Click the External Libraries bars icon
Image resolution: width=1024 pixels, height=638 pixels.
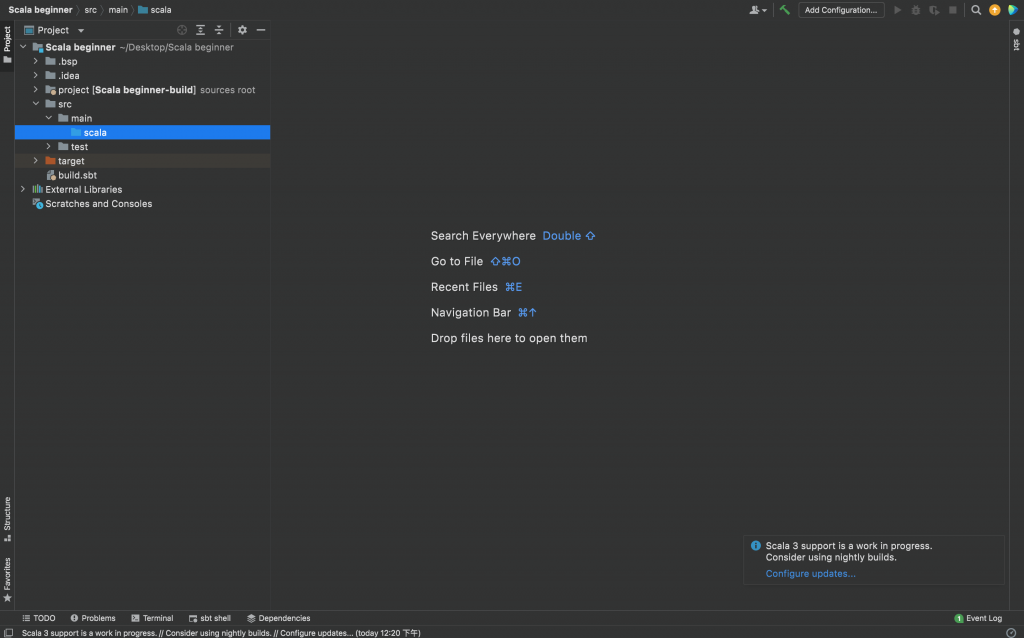click(38, 189)
